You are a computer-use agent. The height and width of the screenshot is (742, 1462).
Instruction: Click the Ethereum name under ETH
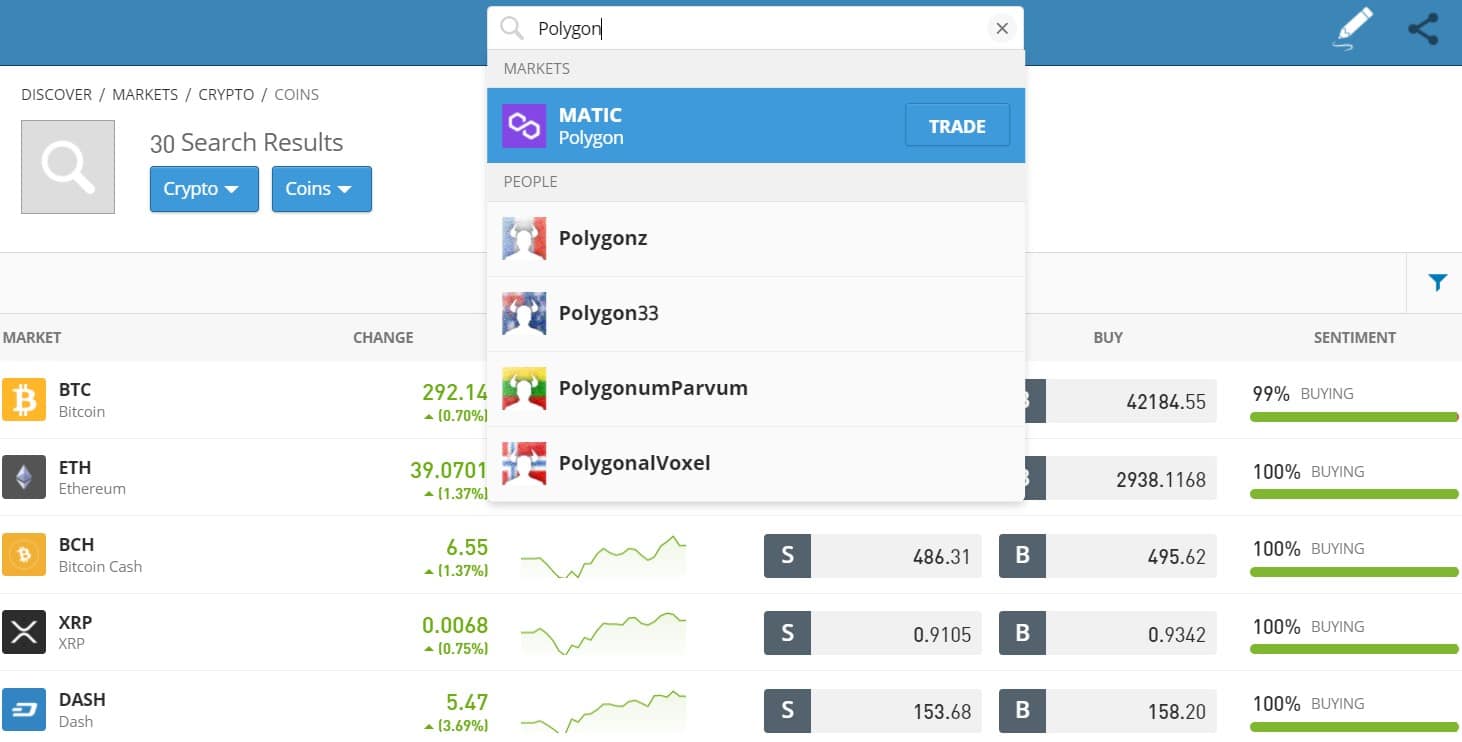pos(92,489)
